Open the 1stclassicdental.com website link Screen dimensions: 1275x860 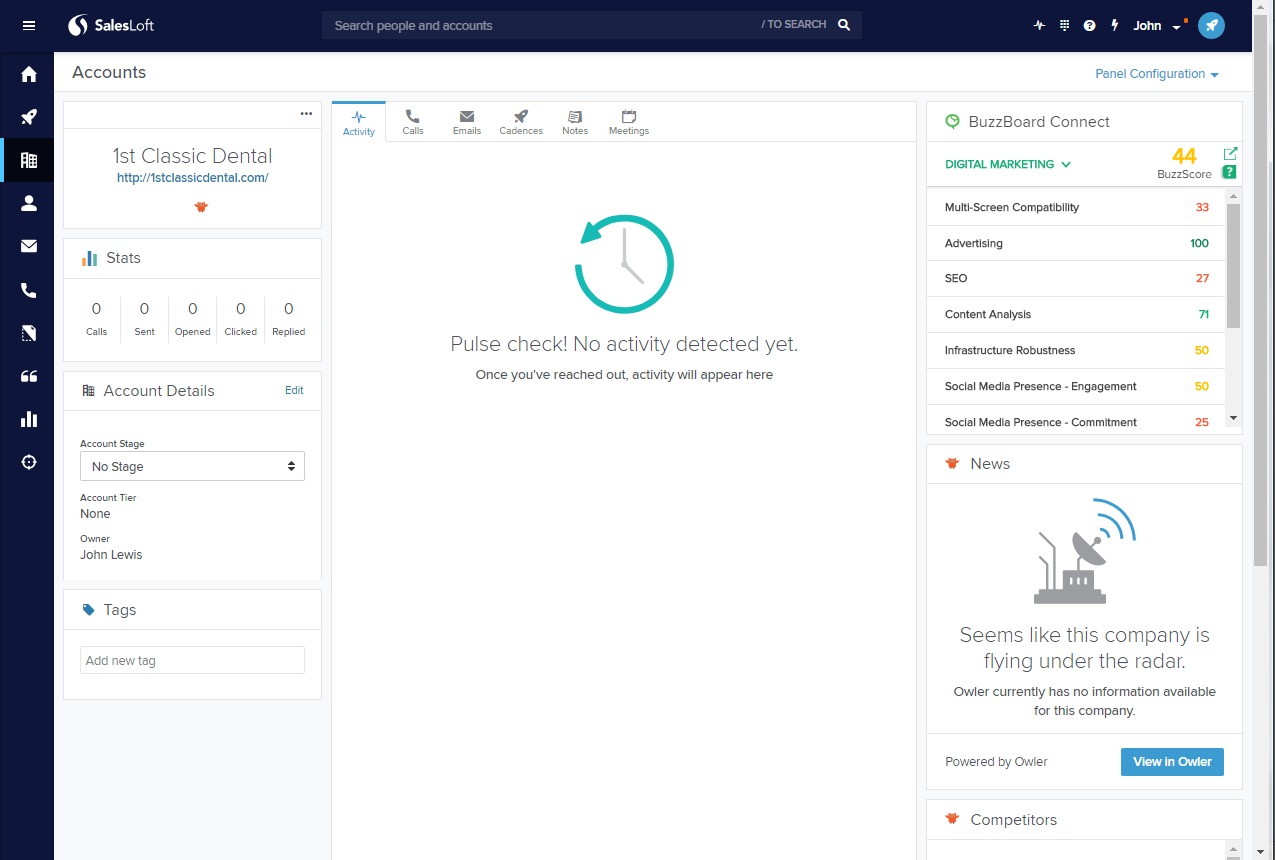coord(192,178)
